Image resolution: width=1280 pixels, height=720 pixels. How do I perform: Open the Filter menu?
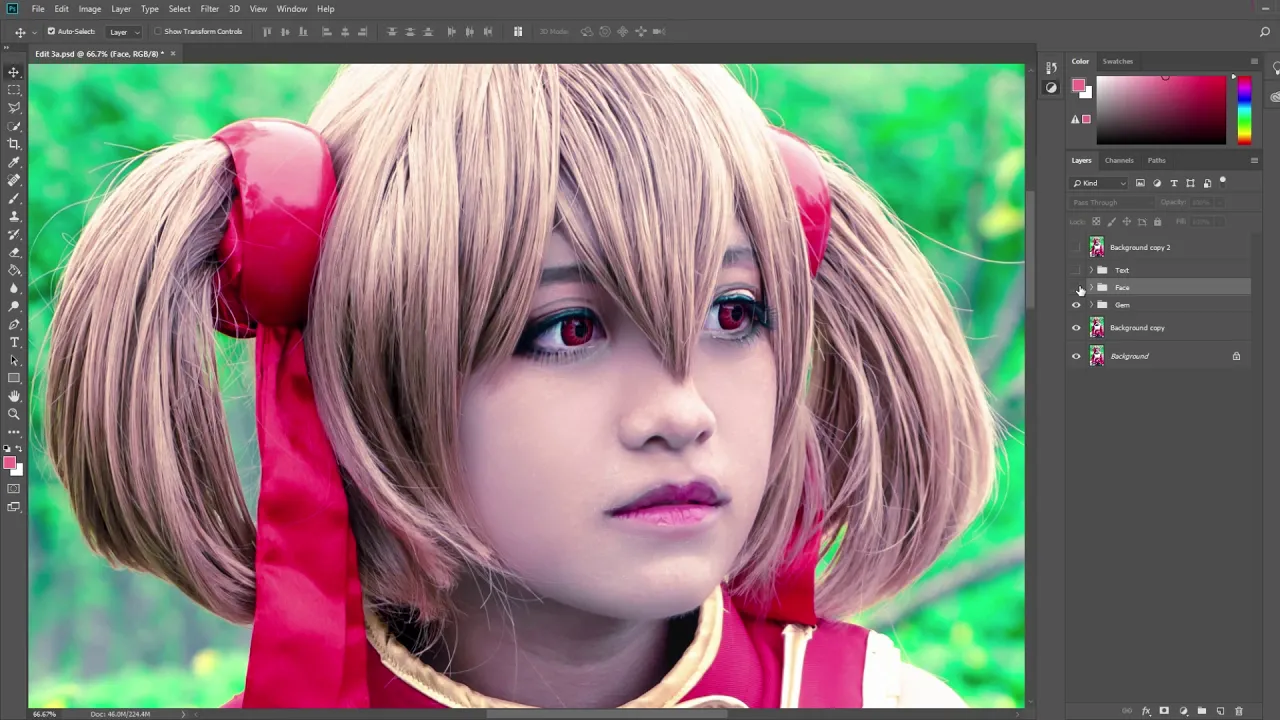(x=209, y=9)
